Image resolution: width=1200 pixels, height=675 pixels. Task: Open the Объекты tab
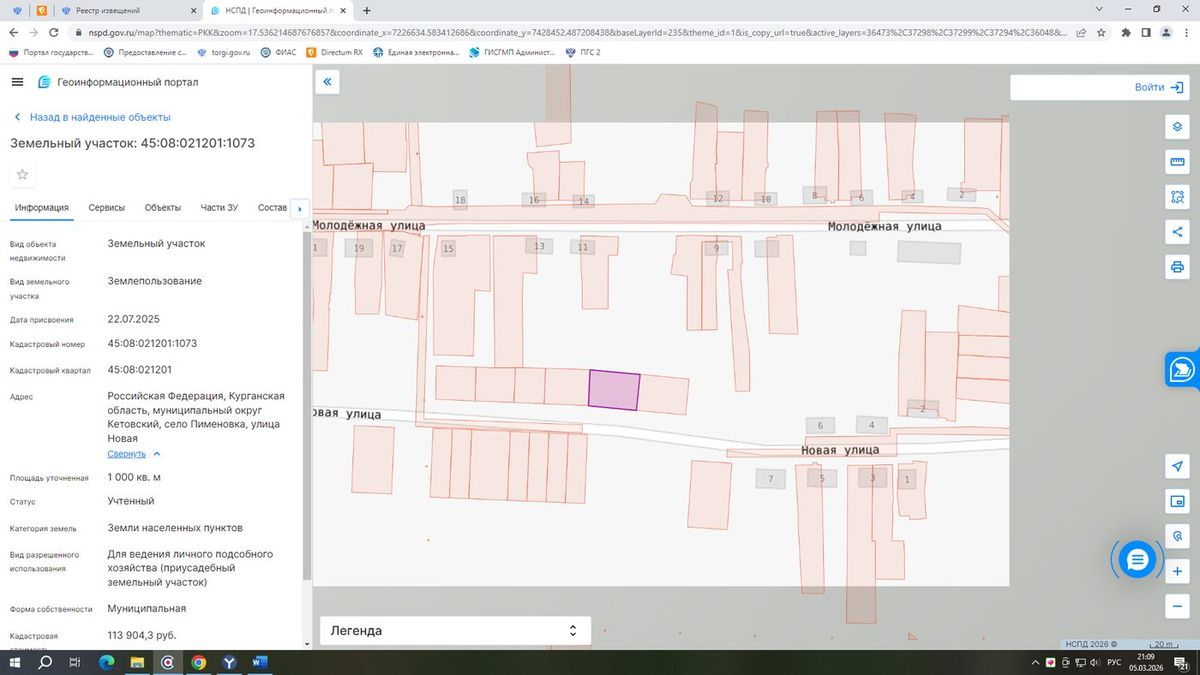[x=163, y=208]
